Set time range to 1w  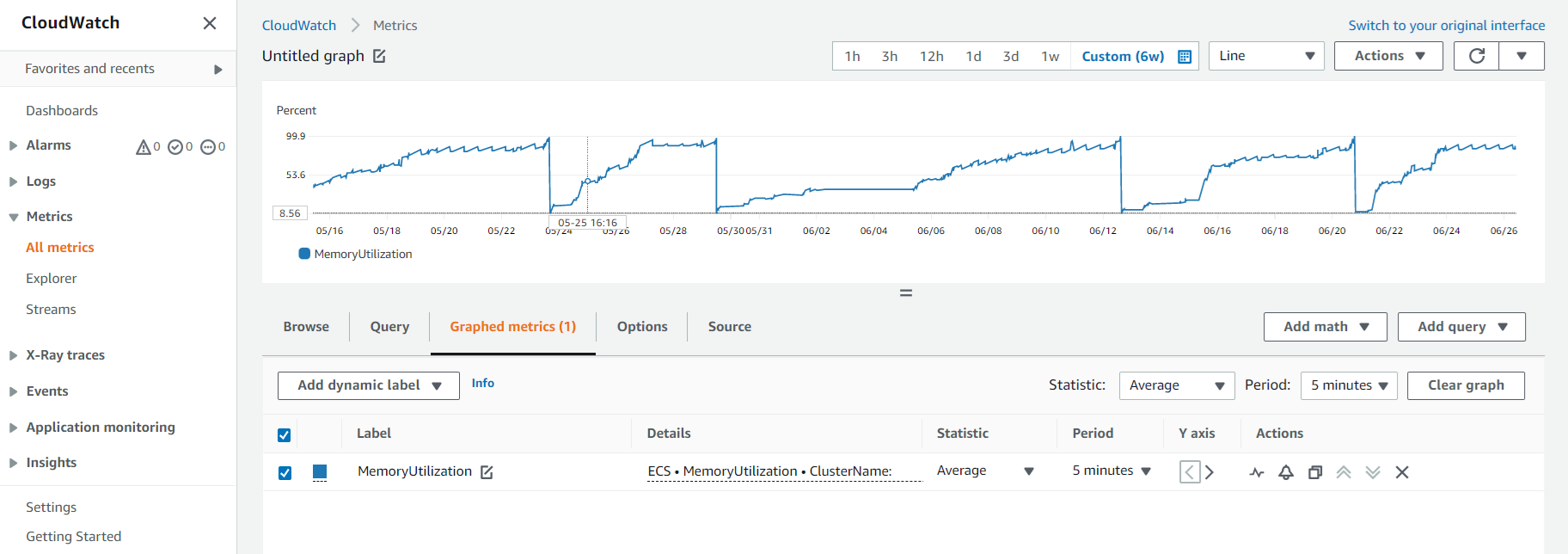1050,56
